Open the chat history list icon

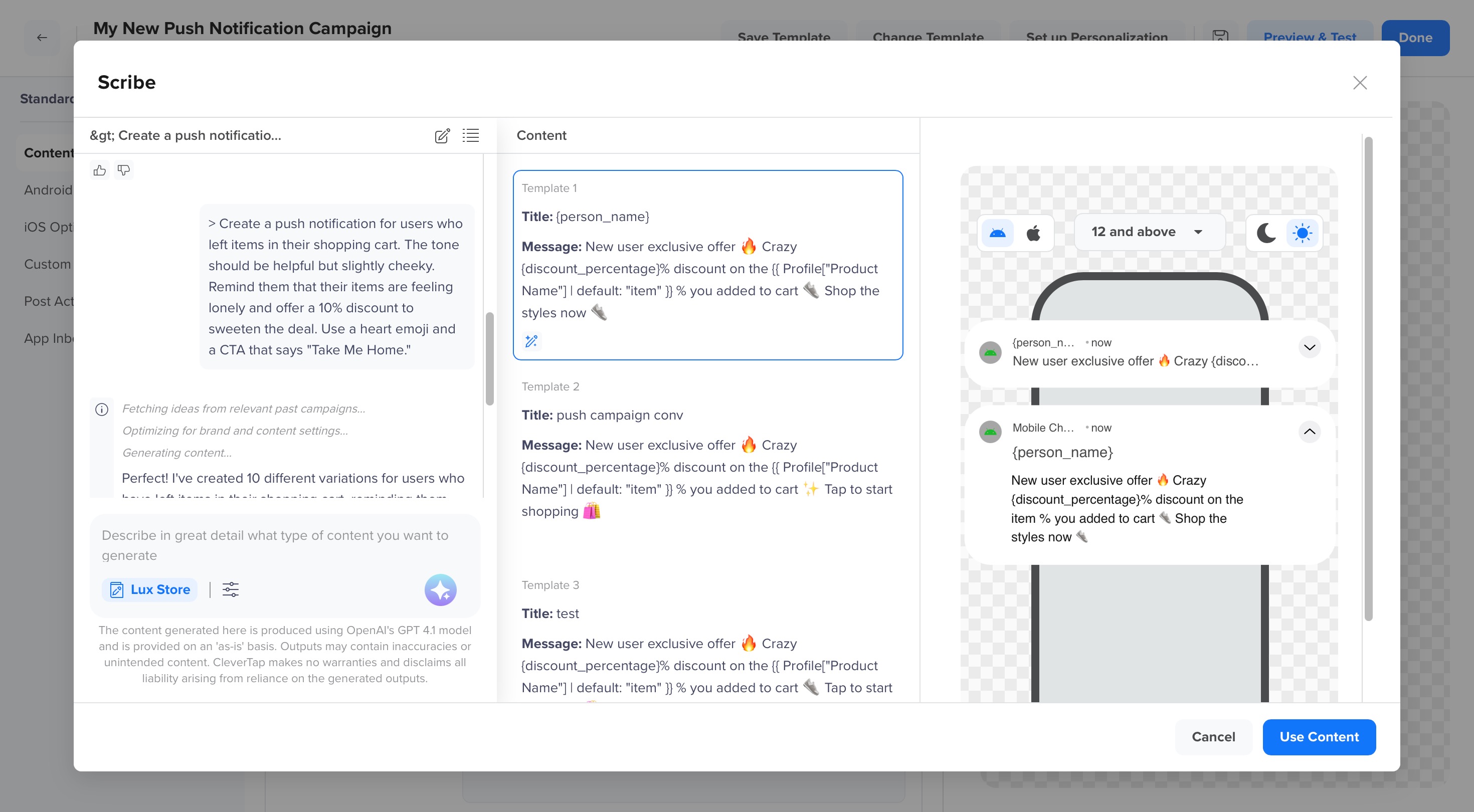[470, 135]
